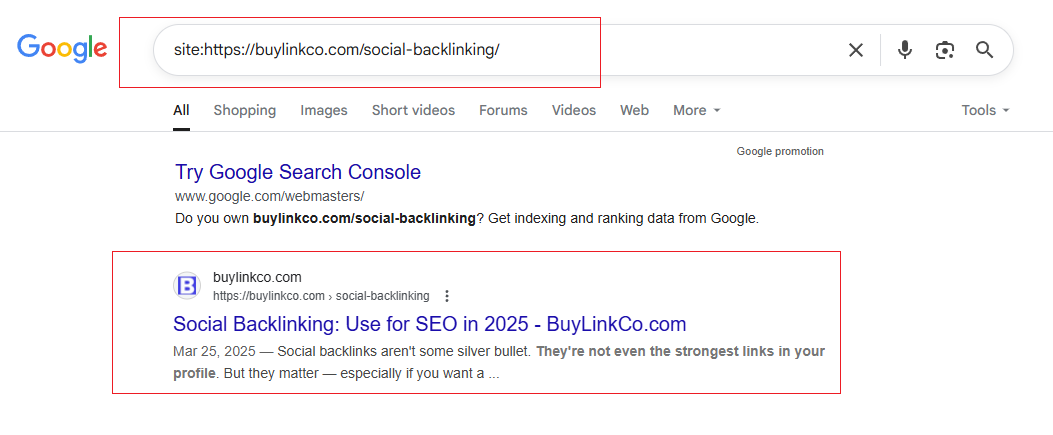This screenshot has height=435, width=1053.
Task: Go to the Videos tab
Action: click(574, 110)
